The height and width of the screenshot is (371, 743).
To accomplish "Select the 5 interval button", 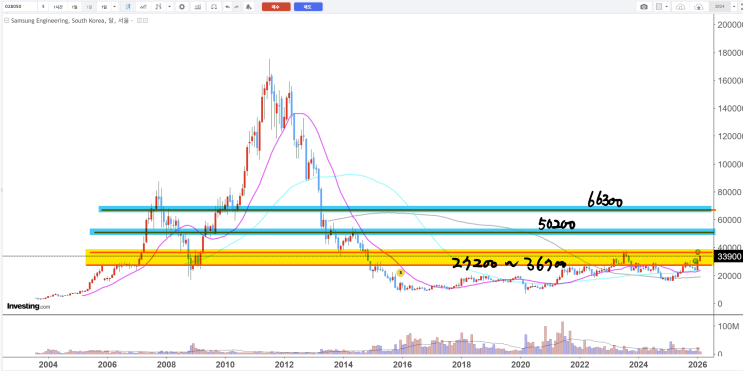I will [x=43, y=7].
